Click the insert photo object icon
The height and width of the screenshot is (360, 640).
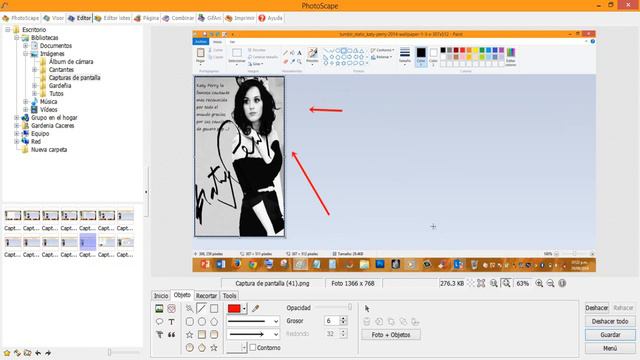click(x=159, y=309)
